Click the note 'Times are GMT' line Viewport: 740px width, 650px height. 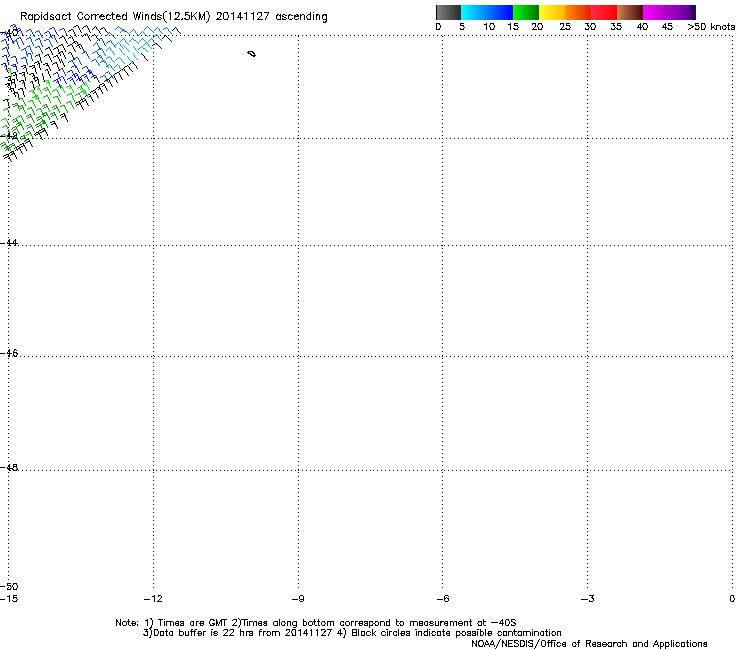pos(316,623)
